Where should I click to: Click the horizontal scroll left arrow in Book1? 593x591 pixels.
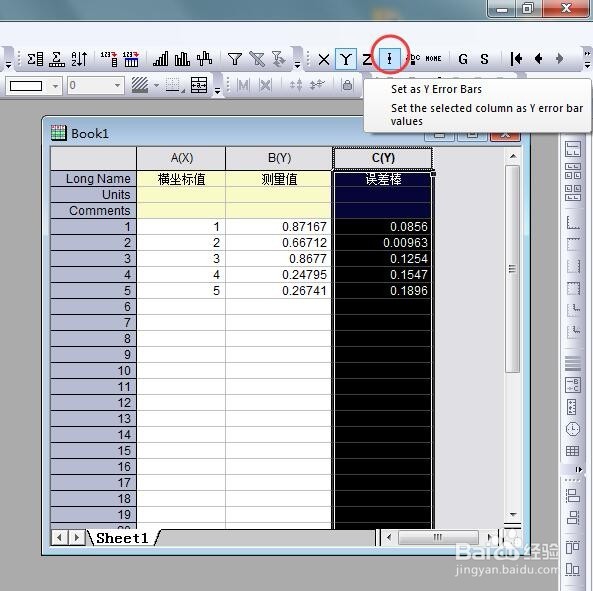coord(389,537)
